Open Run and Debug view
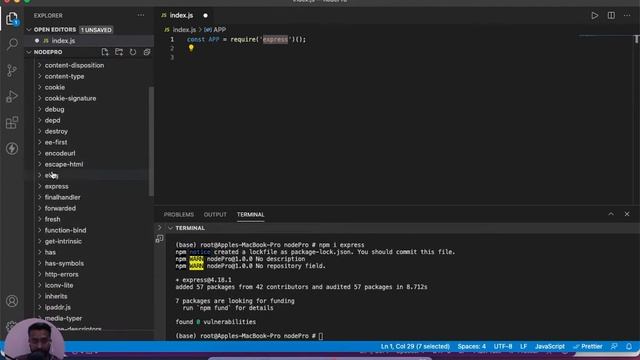640x360 pixels. [12, 97]
